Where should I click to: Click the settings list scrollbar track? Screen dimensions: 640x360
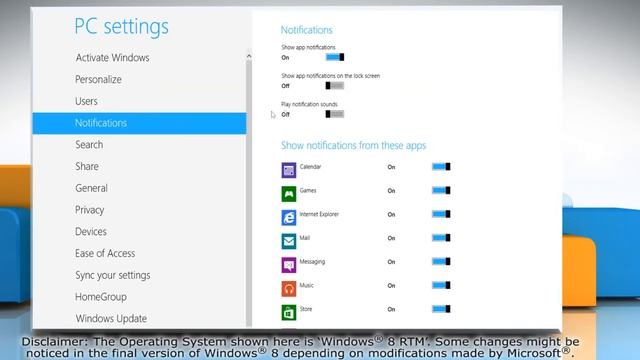[249, 194]
